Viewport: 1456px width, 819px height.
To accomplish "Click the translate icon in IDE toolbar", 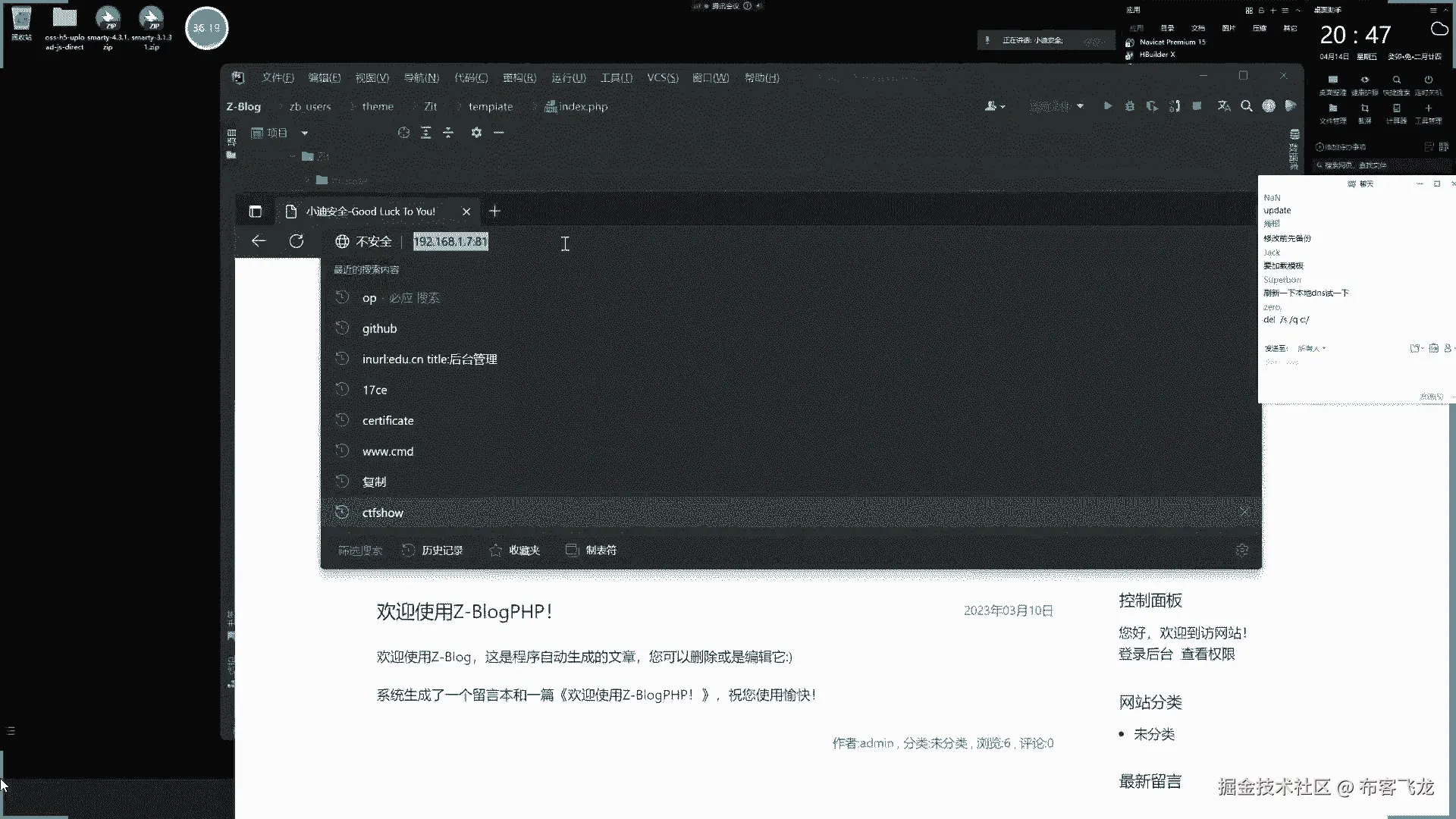I will (1224, 106).
